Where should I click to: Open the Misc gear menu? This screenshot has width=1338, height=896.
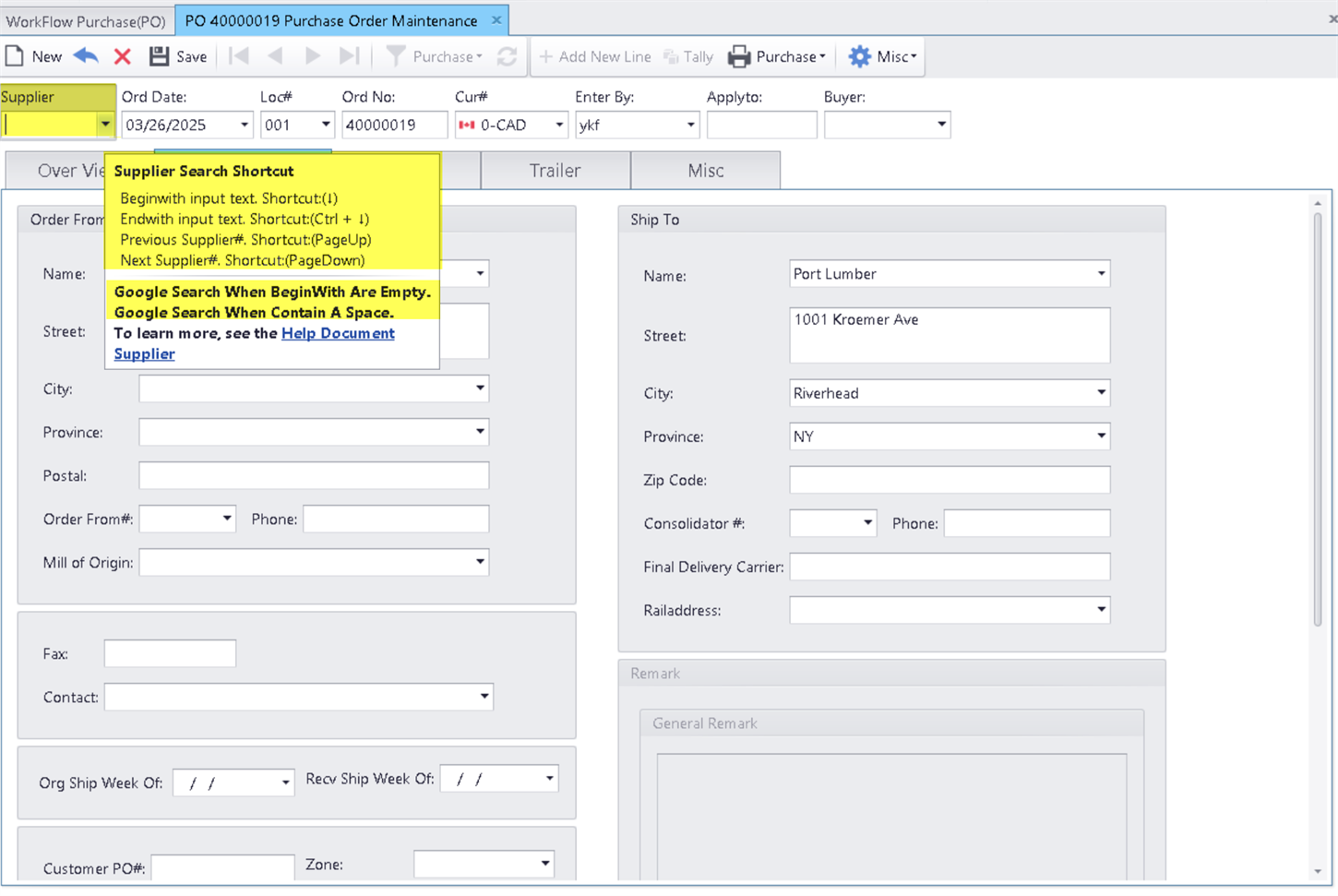882,56
